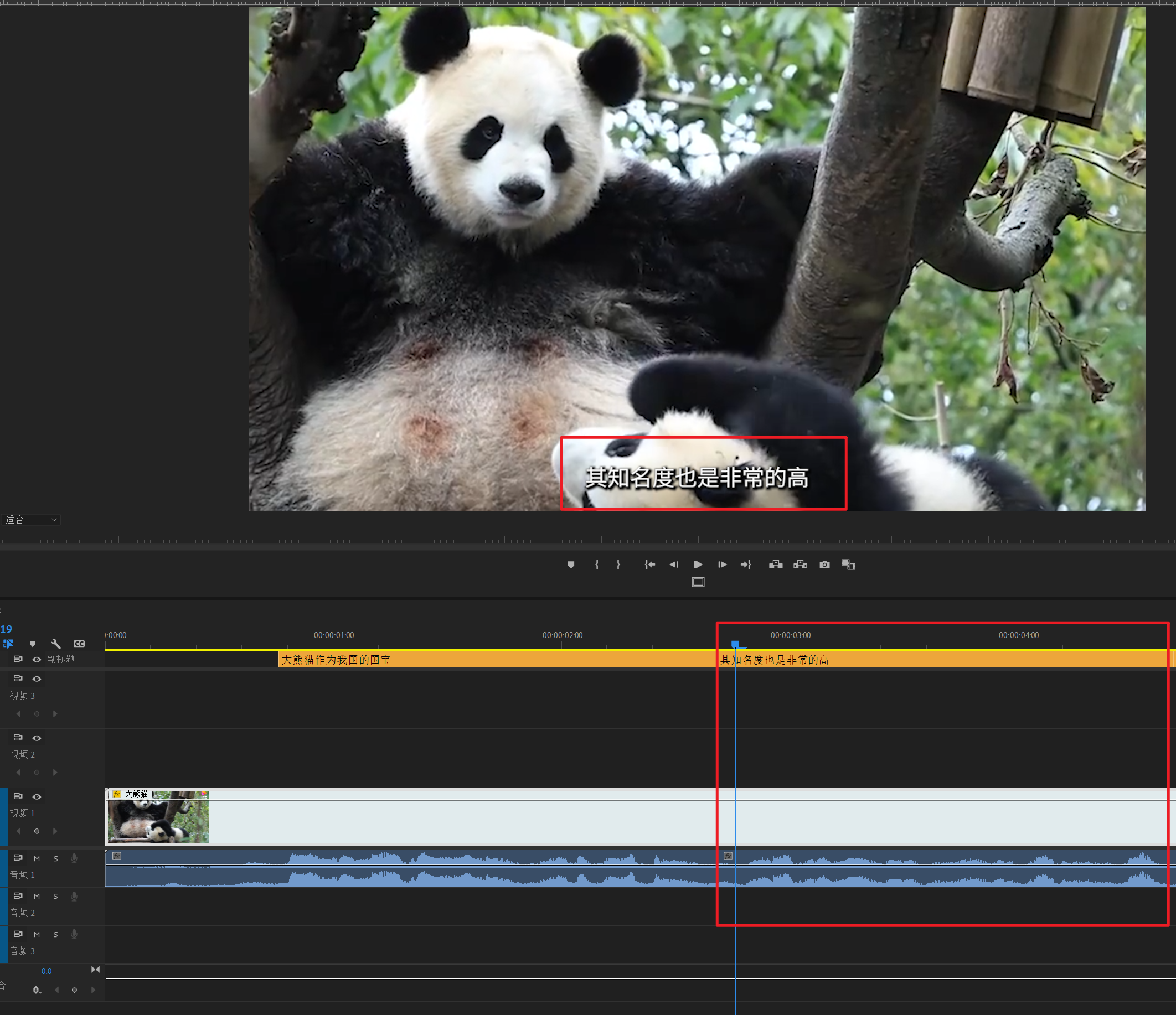Open the 适合 zoom level dropdown
The width and height of the screenshot is (1176, 1015).
31,520
